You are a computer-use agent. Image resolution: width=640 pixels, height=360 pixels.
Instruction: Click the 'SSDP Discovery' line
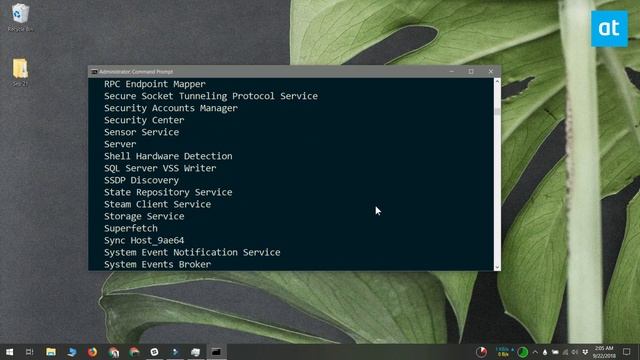pos(141,180)
